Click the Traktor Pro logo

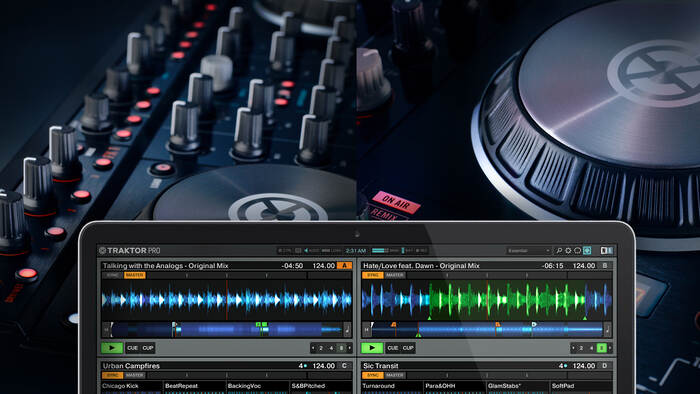tap(129, 251)
